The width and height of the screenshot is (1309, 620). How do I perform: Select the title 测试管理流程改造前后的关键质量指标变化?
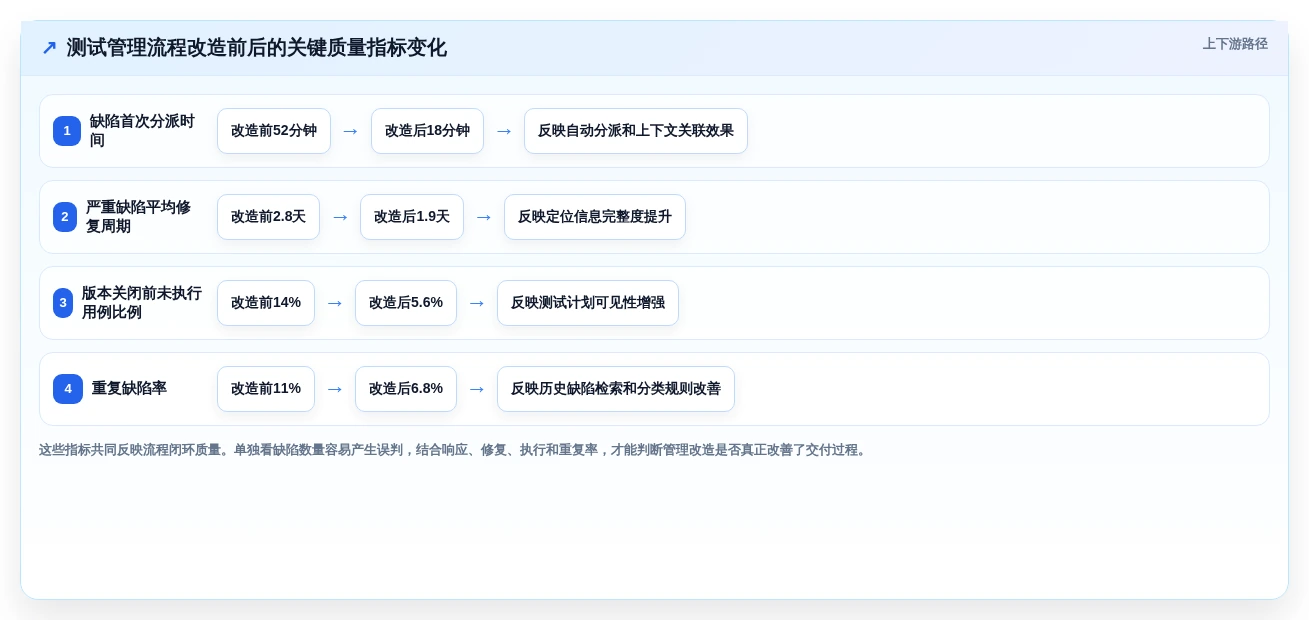tap(256, 48)
